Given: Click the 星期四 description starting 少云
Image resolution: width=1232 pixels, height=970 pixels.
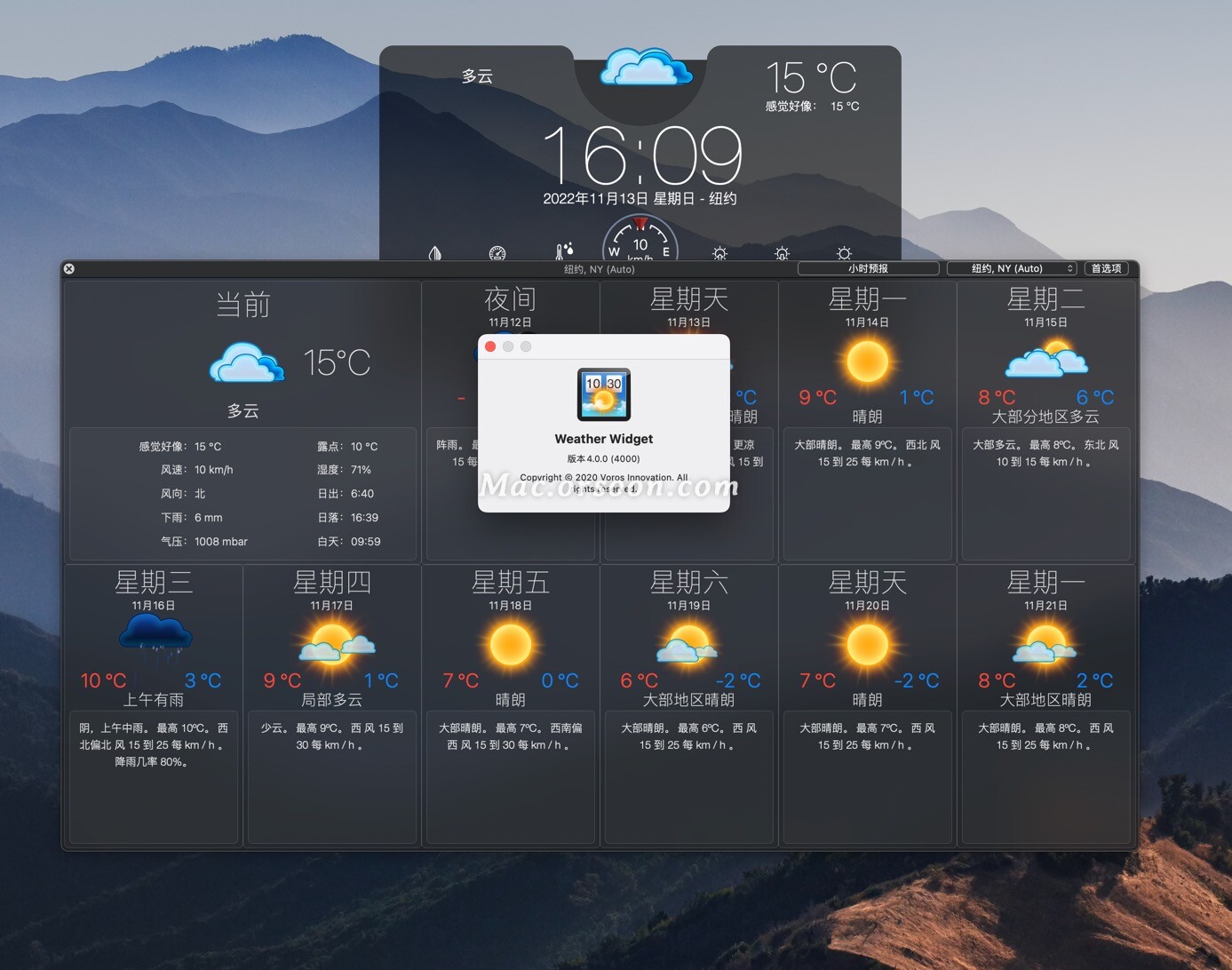Looking at the screenshot, I should (332, 736).
